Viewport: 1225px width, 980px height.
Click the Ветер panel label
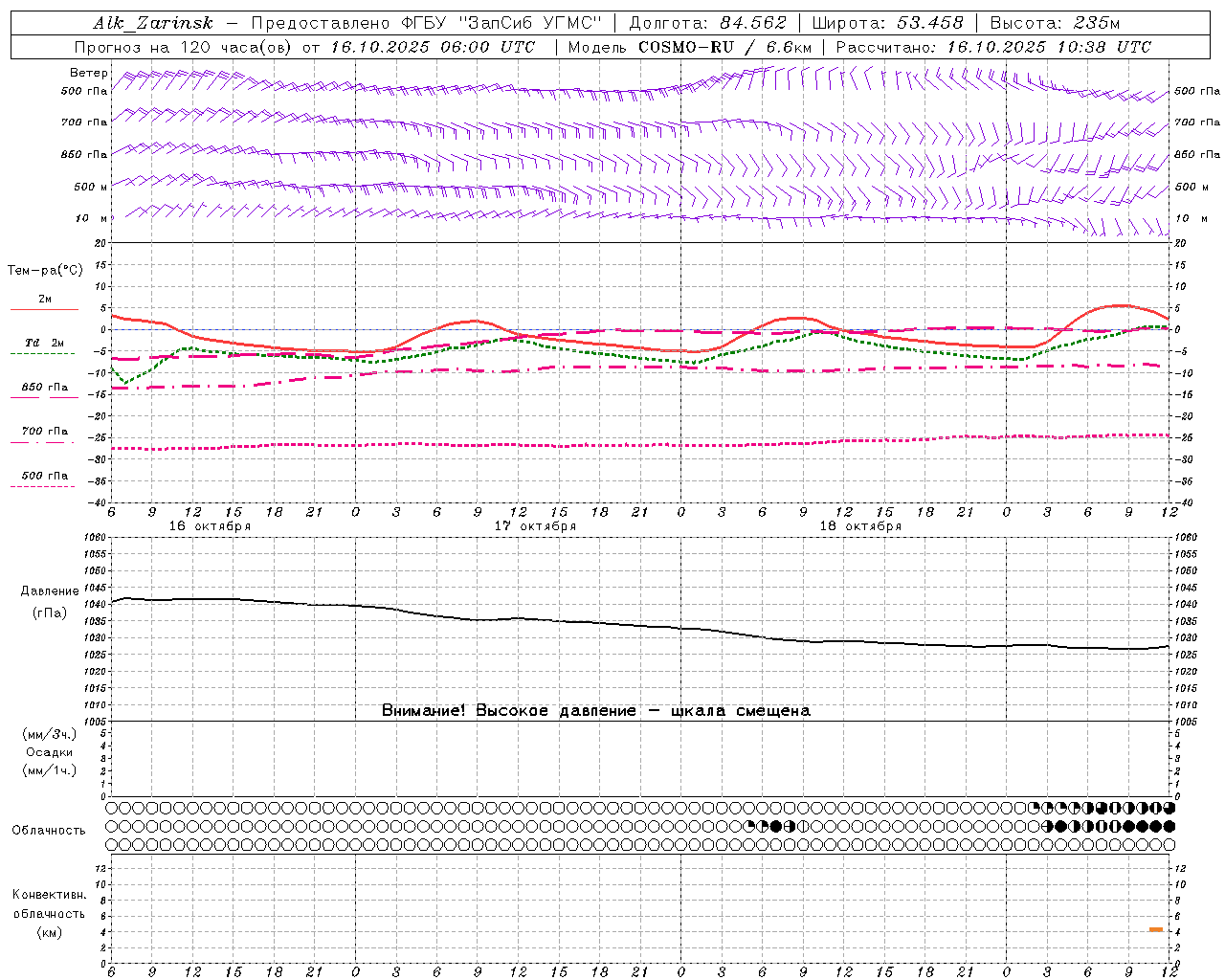[x=89, y=73]
